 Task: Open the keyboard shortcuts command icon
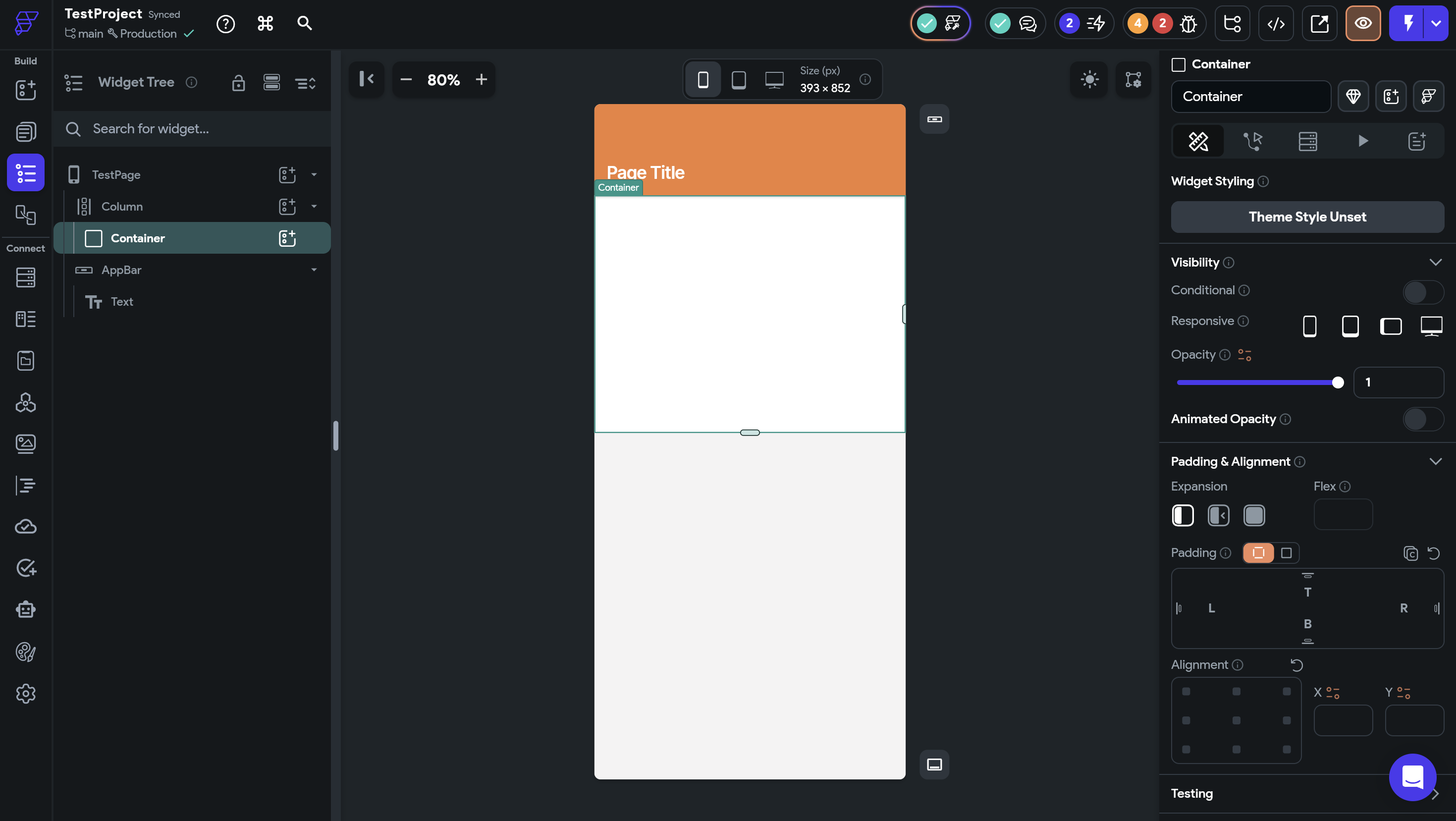coord(265,24)
